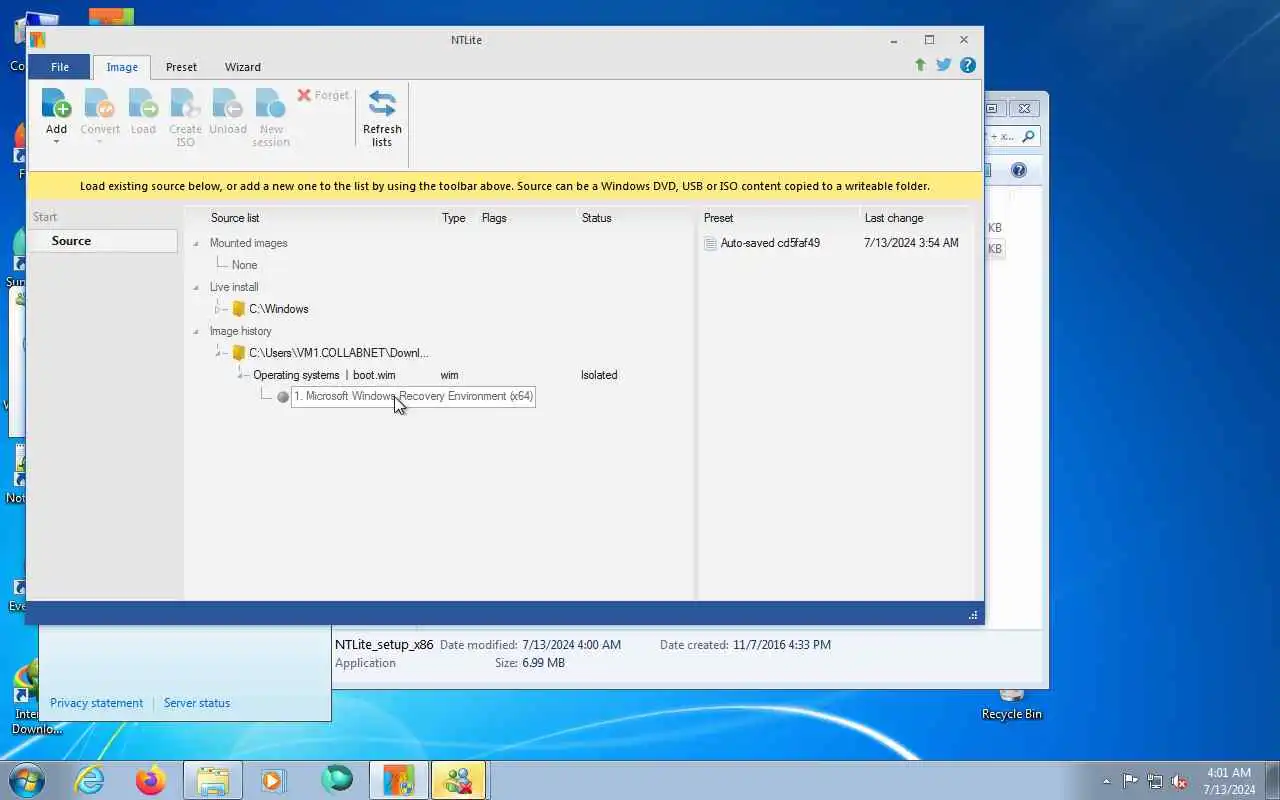
Task: Switch to the Image tab
Action: pos(122,67)
